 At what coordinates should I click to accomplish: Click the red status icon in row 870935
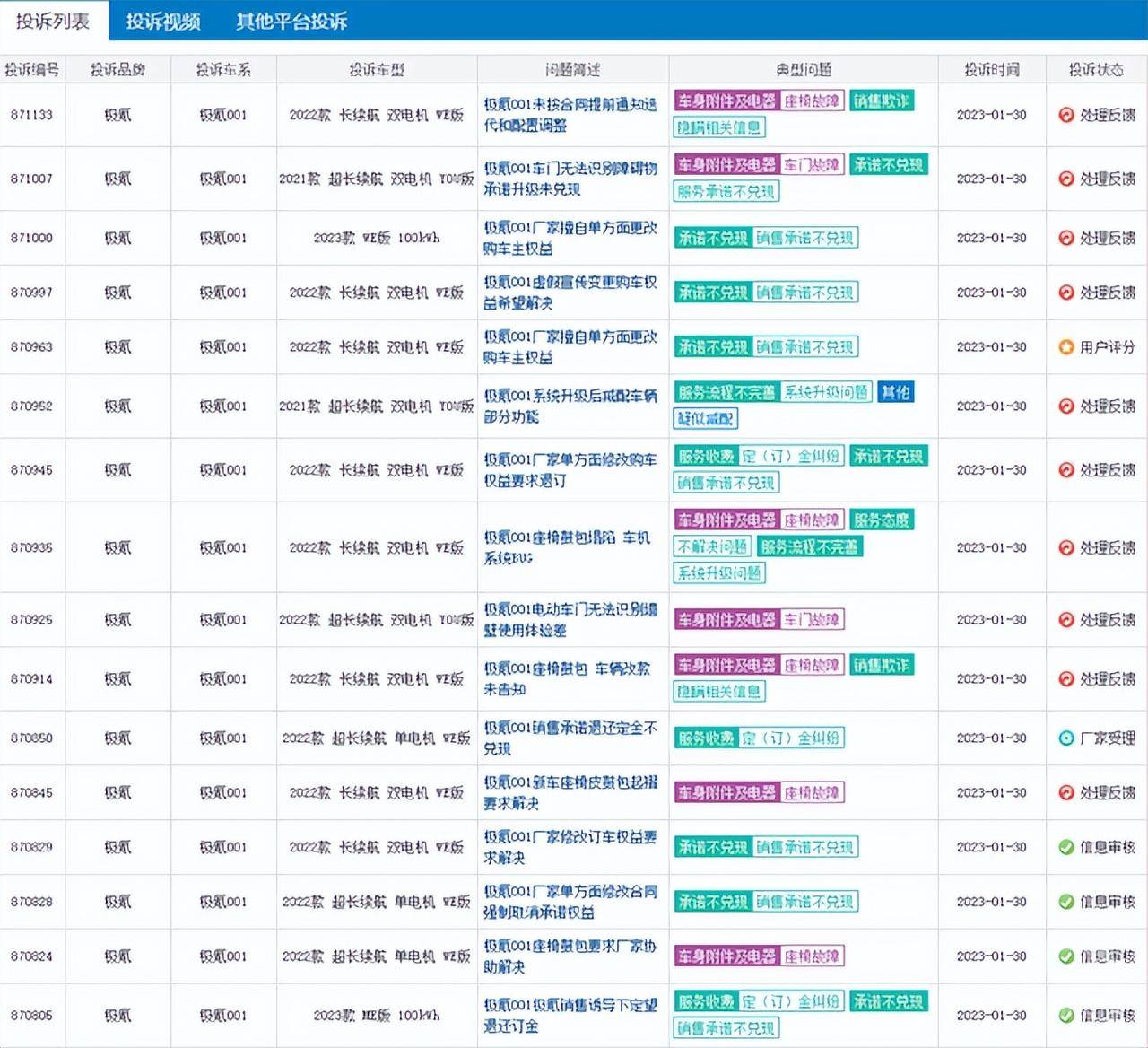tap(1065, 547)
